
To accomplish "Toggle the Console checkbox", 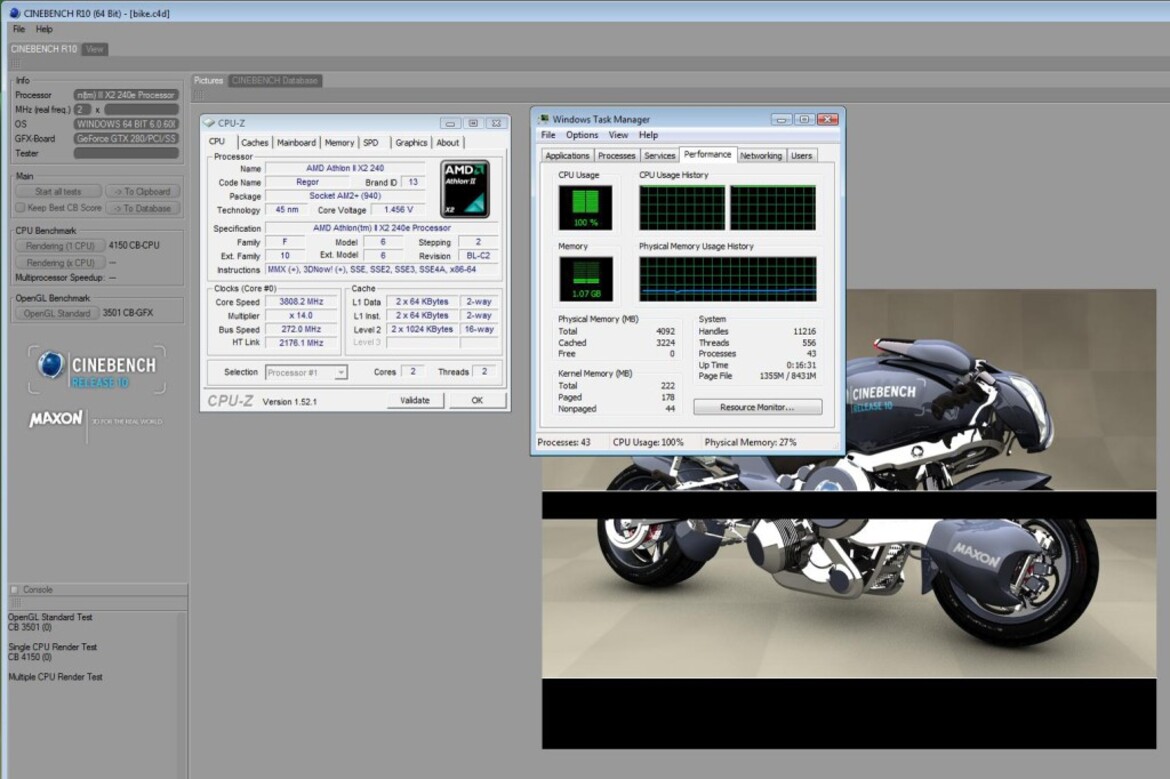I will (x=14, y=589).
